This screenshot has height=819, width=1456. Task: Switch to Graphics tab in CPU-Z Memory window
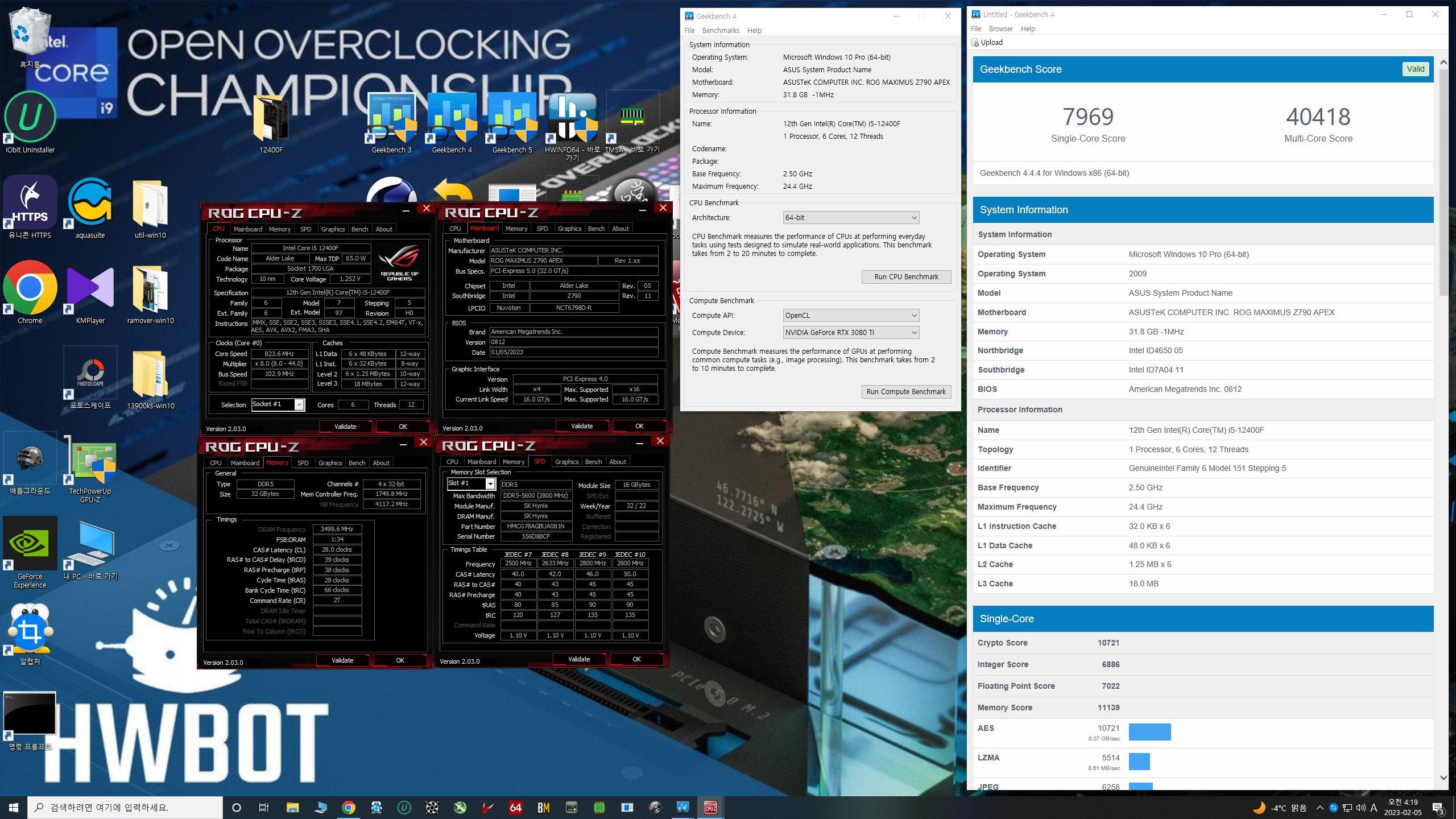[x=330, y=463]
